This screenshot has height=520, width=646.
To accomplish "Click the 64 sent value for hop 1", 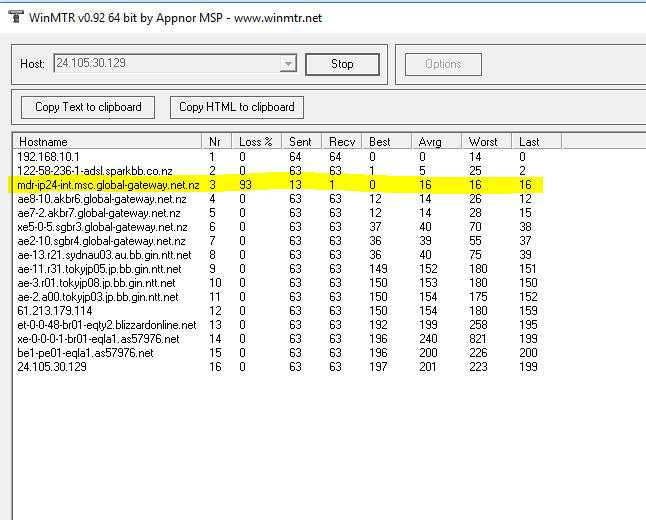I will point(295,157).
